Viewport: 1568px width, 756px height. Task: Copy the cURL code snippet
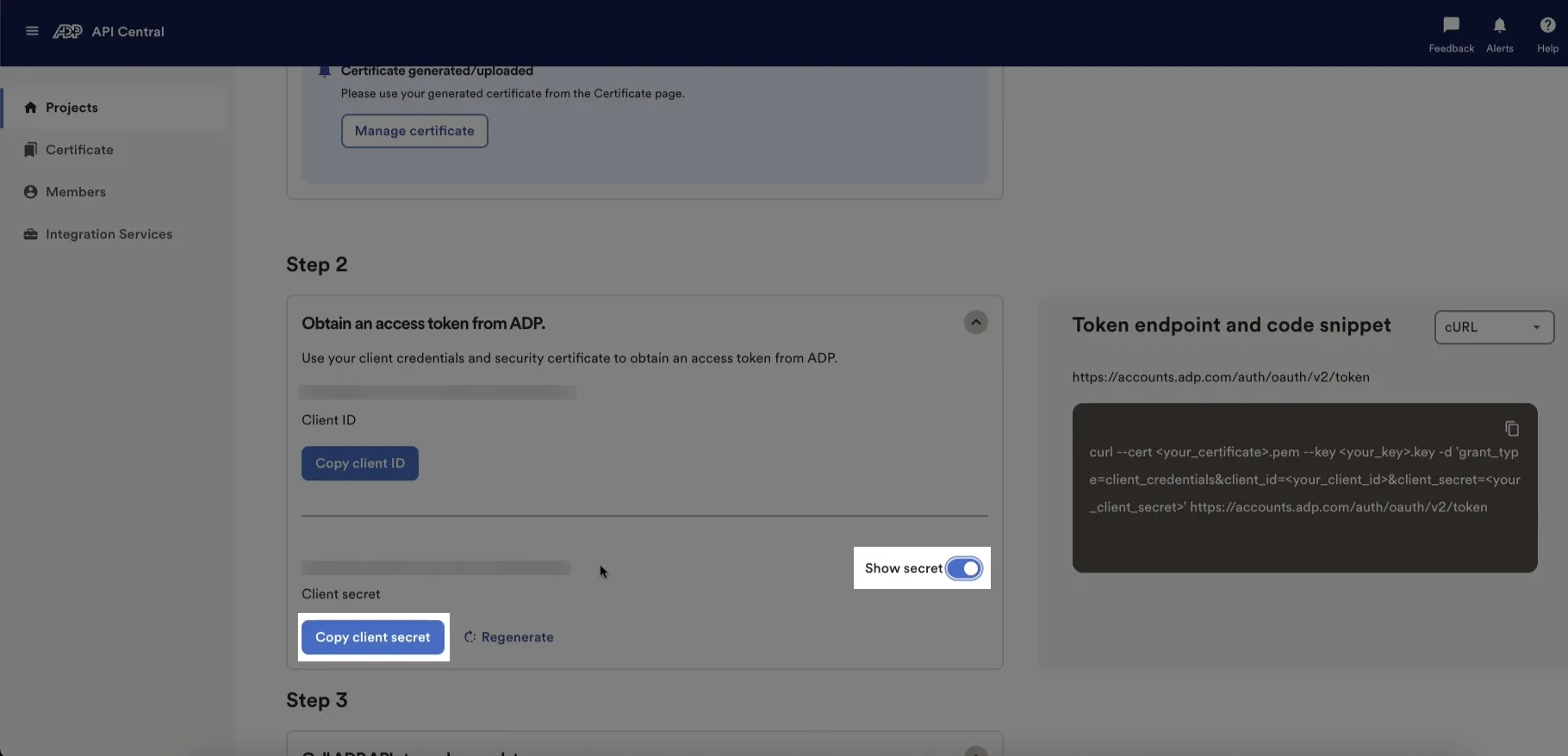tap(1511, 429)
